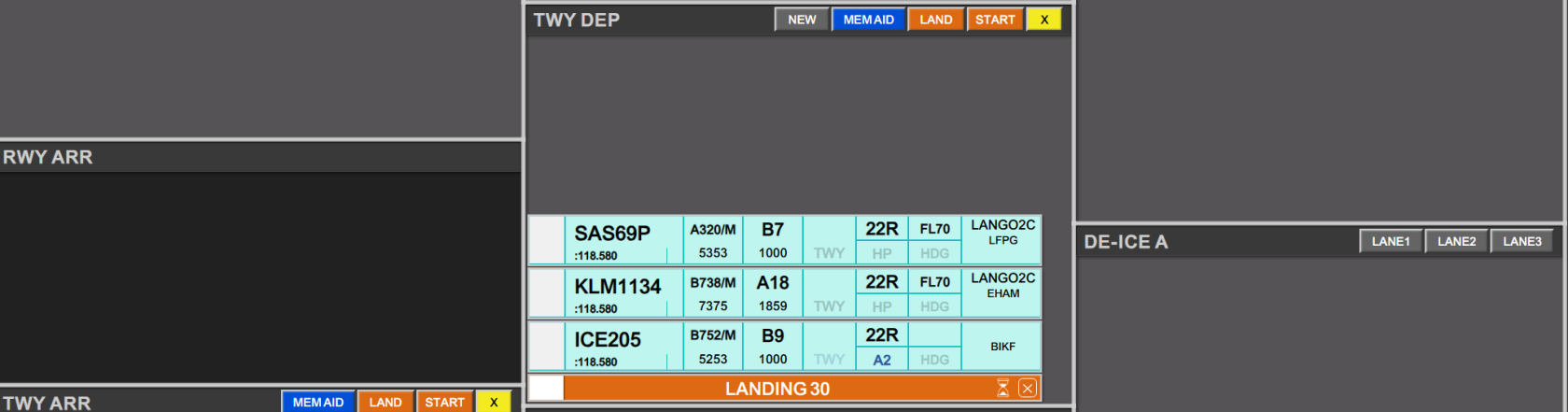Click FL70 on SAS69P strip
This screenshot has height=412, width=1568.
(935, 229)
